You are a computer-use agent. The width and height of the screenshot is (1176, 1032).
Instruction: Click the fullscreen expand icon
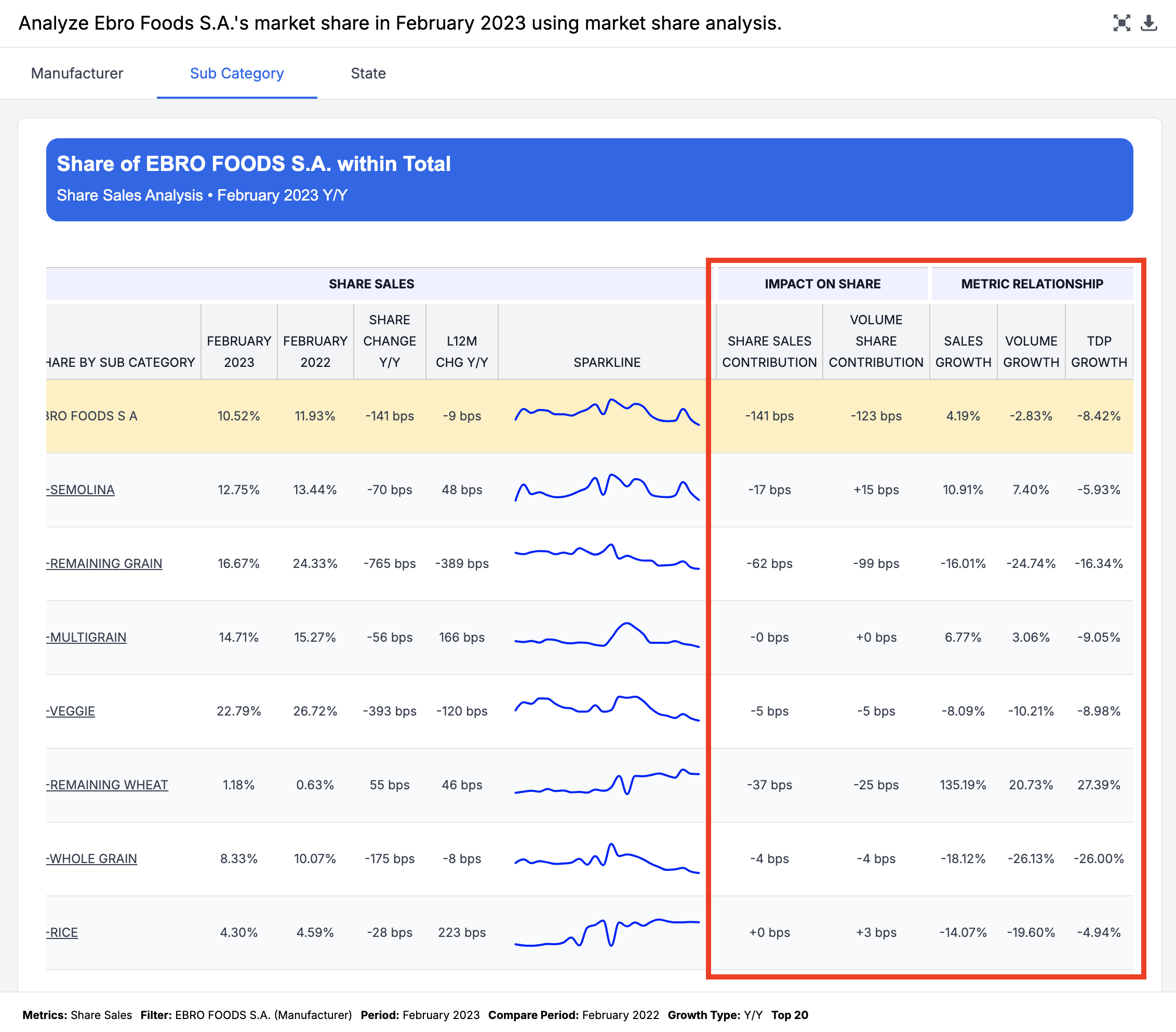1121,23
